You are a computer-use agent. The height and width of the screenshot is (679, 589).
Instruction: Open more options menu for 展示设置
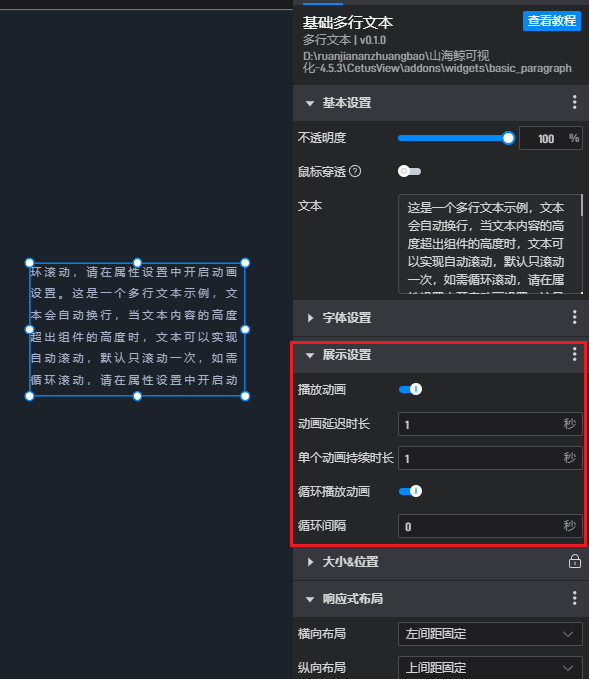pos(574,354)
